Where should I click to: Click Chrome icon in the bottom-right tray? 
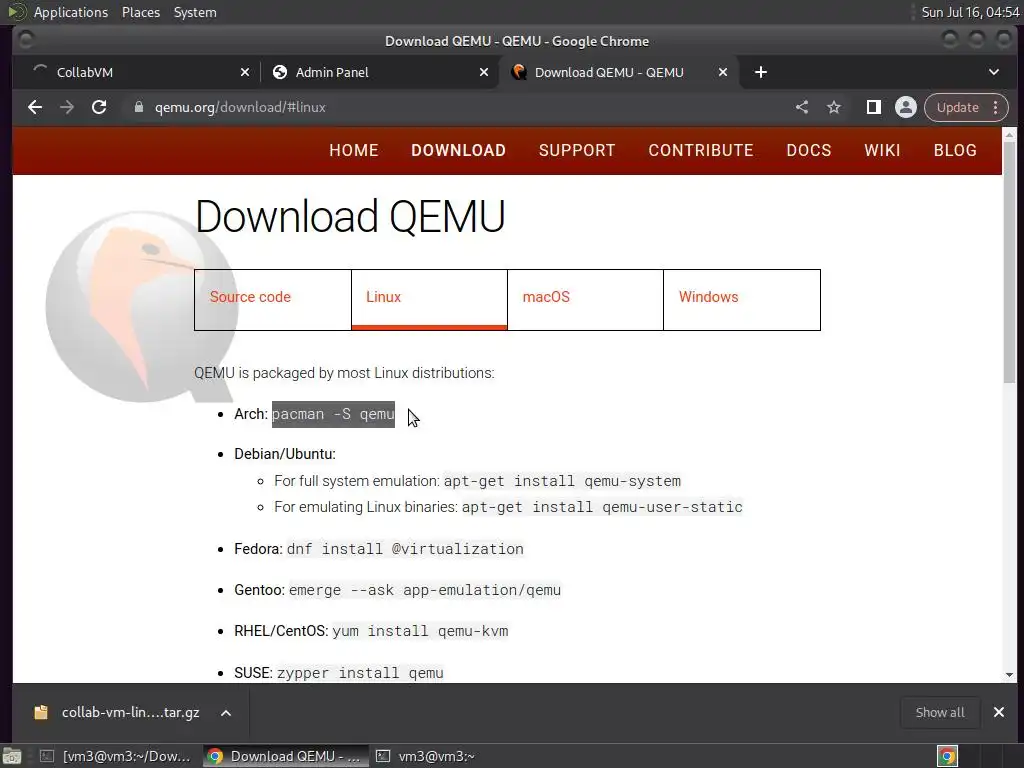point(947,756)
